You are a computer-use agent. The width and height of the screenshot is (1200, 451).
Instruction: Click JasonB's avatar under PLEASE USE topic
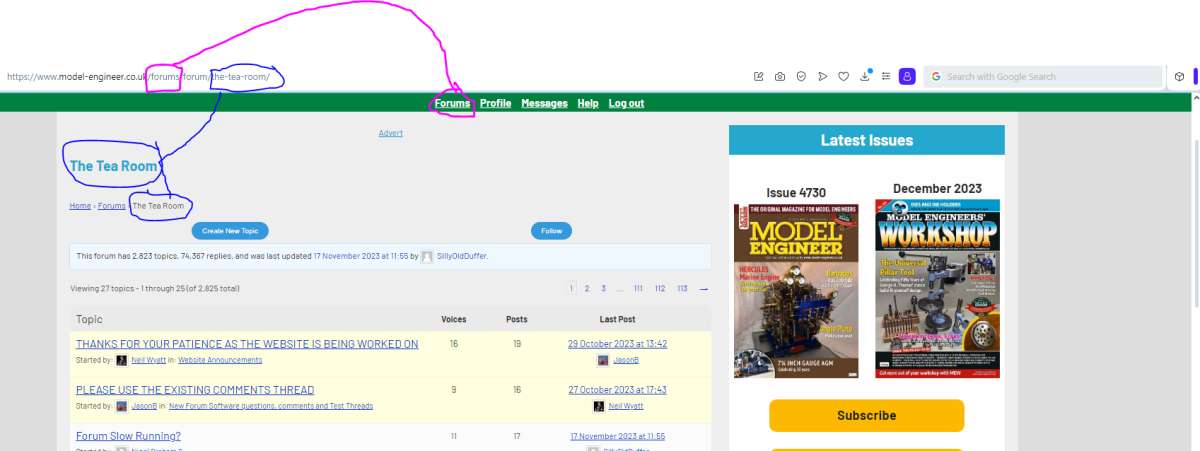click(x=122, y=406)
